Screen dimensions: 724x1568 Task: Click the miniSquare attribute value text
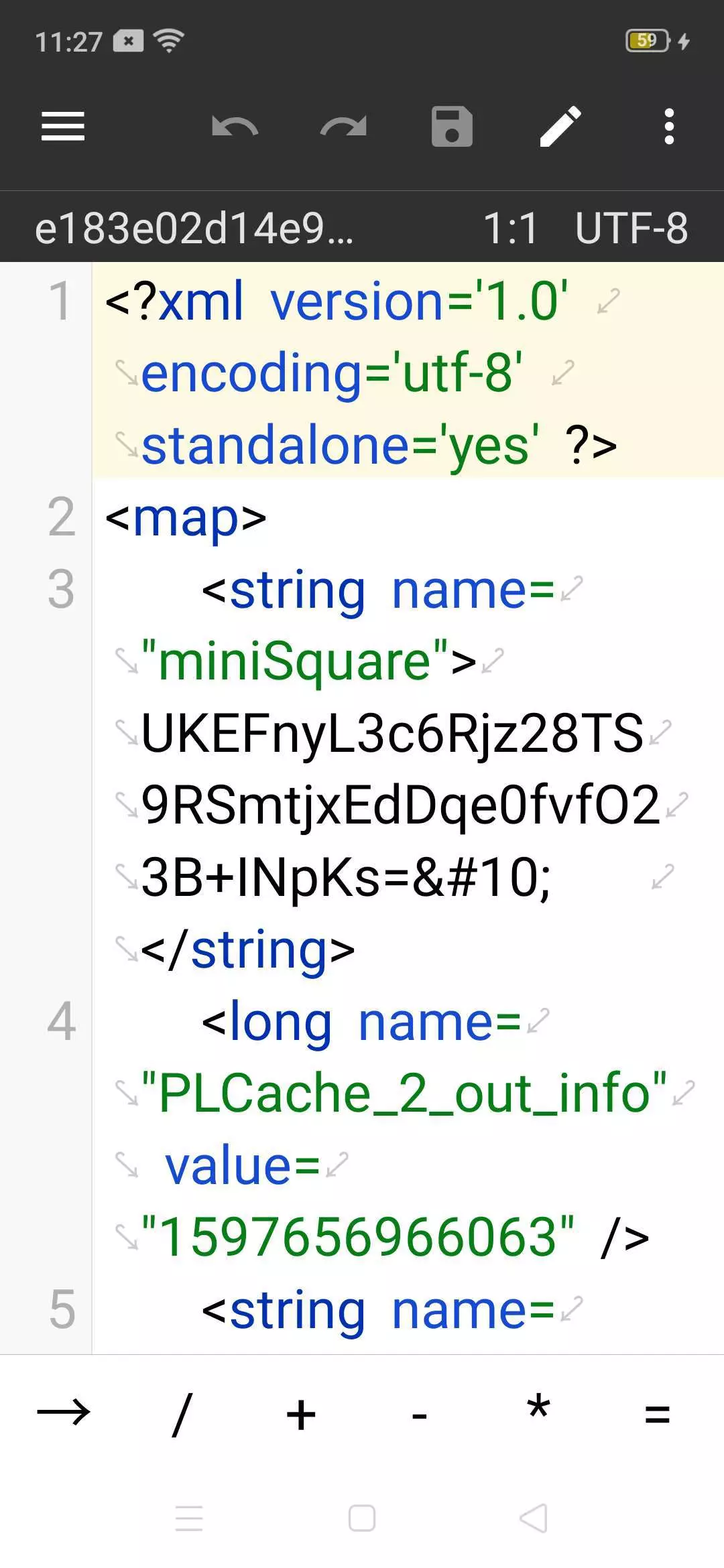295,661
